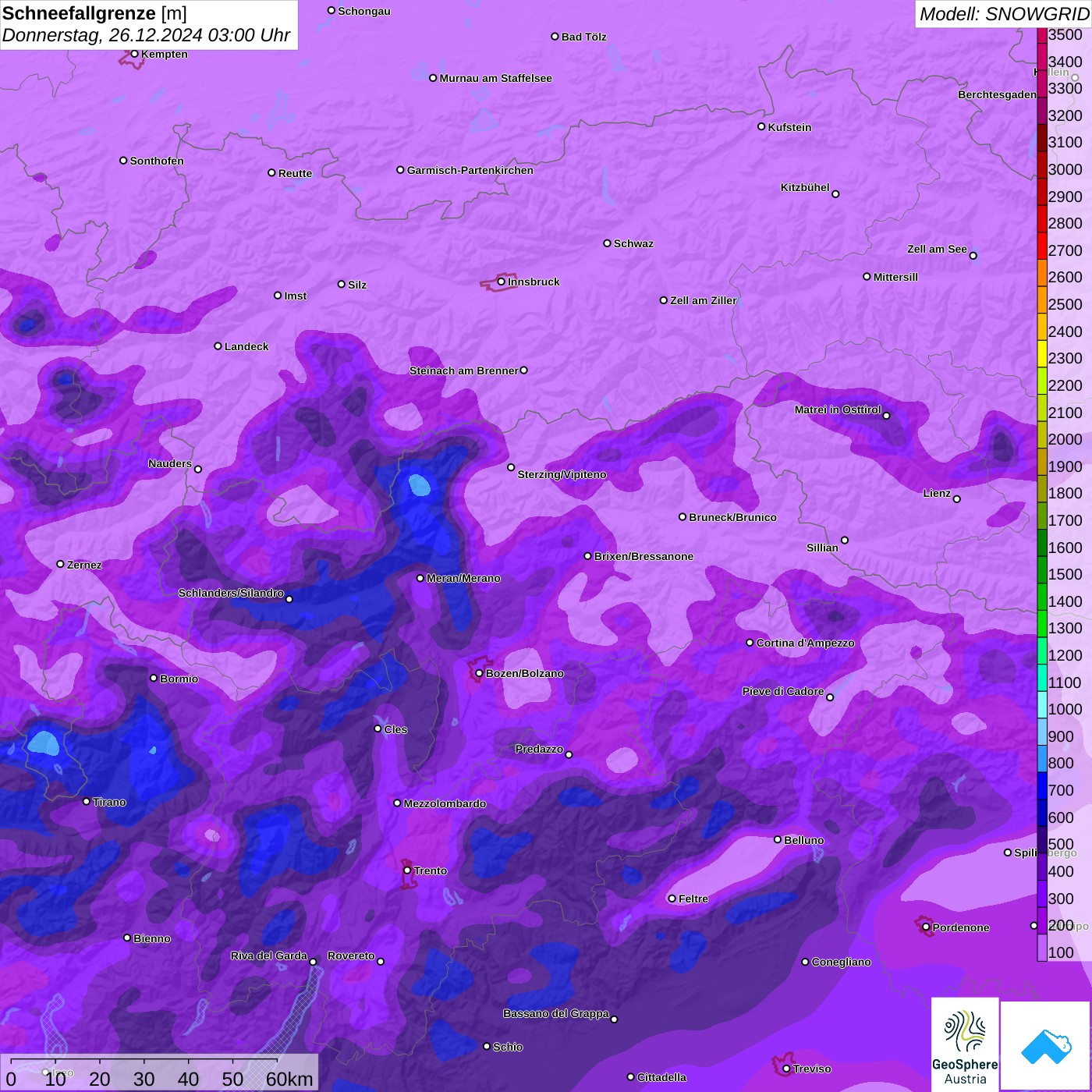The width and height of the screenshot is (1092, 1092).
Task: Click the Mezzolombardo label
Action: [445, 803]
